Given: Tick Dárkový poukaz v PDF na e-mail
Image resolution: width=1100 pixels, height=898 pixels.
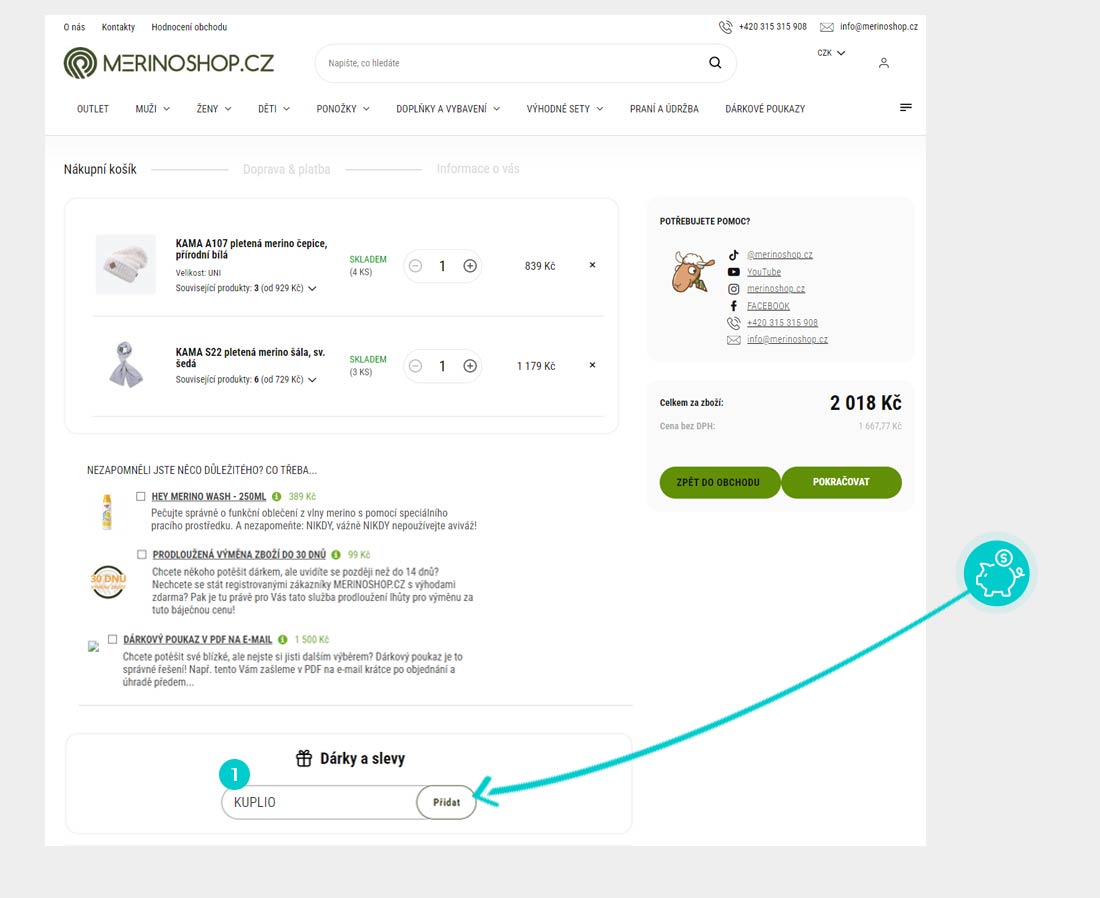Looking at the screenshot, I should pyautogui.click(x=113, y=639).
